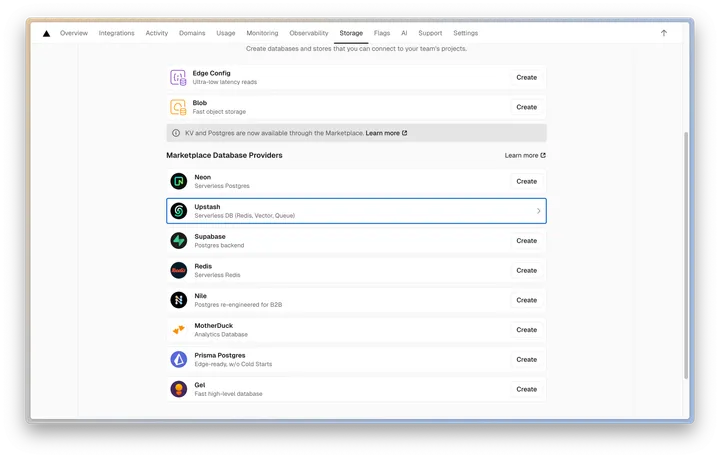Screen dimensions: 720x458
Task: Click the Neon provider logo
Action: pyautogui.click(x=179, y=181)
